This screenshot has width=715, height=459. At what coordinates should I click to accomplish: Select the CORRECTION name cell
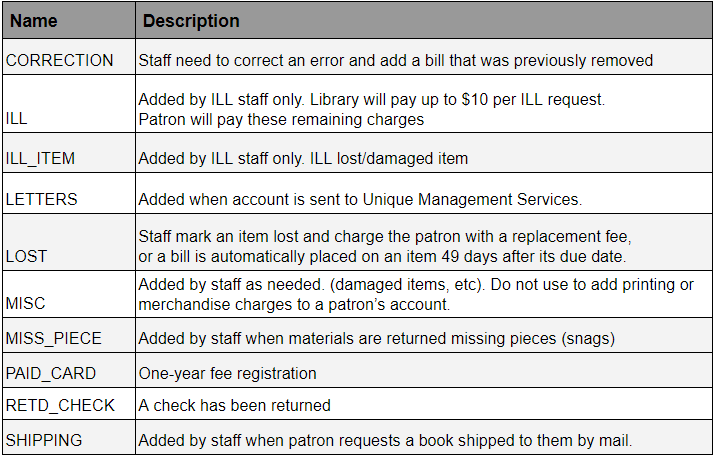[x=60, y=60]
